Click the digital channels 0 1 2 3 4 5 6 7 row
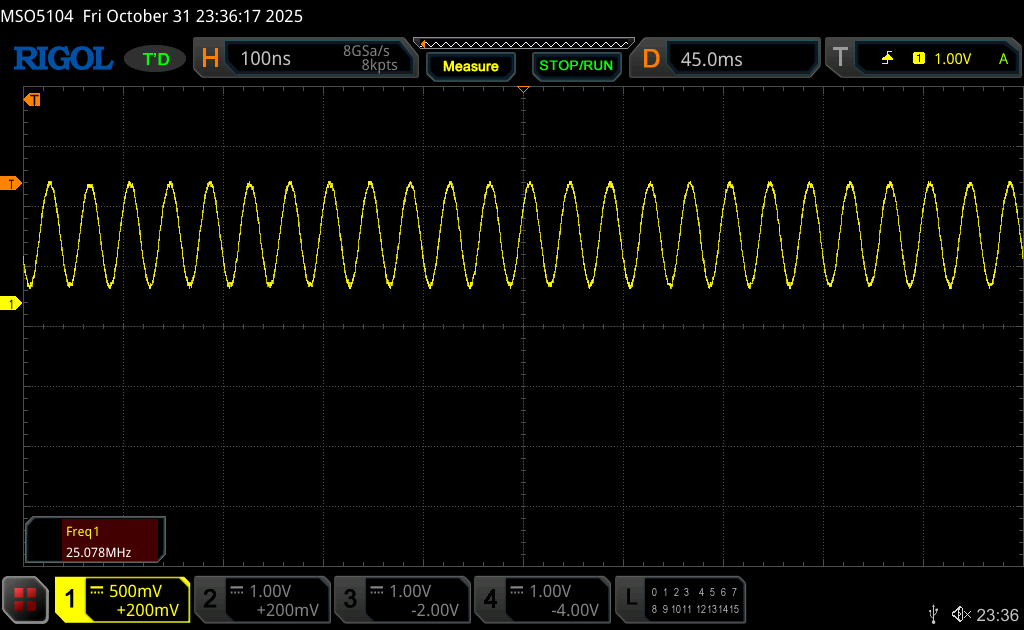Viewport: 1024px width, 630px height. [695, 592]
